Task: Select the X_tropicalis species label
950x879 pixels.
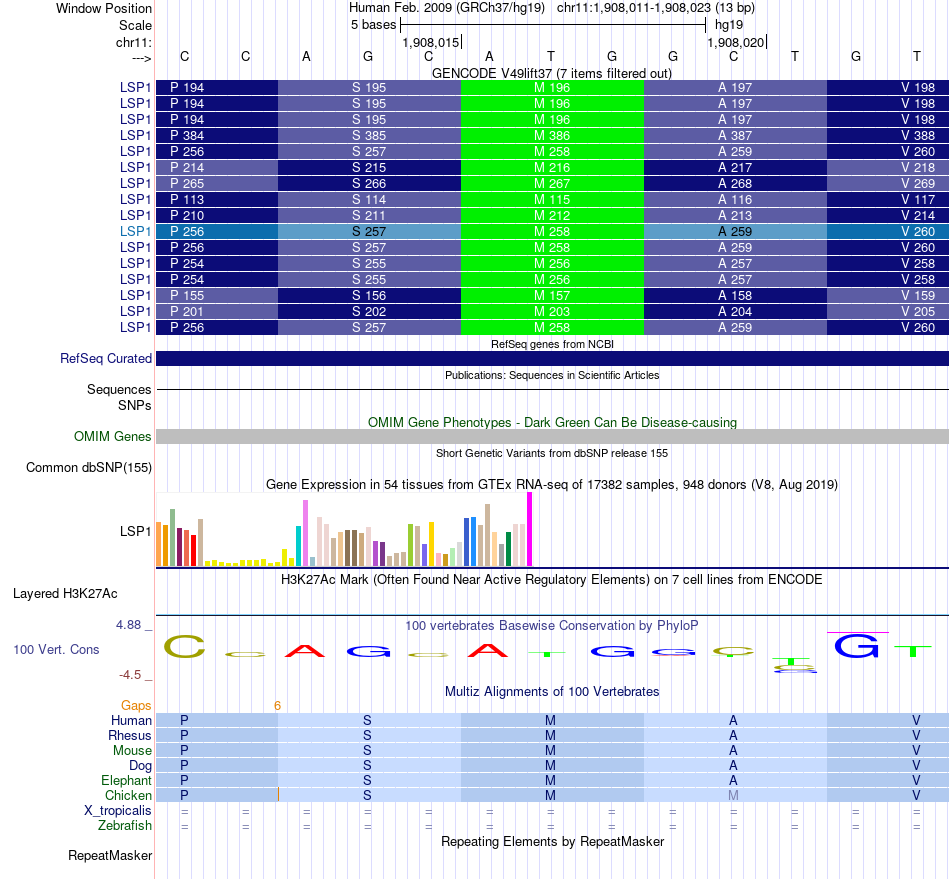Action: (118, 811)
